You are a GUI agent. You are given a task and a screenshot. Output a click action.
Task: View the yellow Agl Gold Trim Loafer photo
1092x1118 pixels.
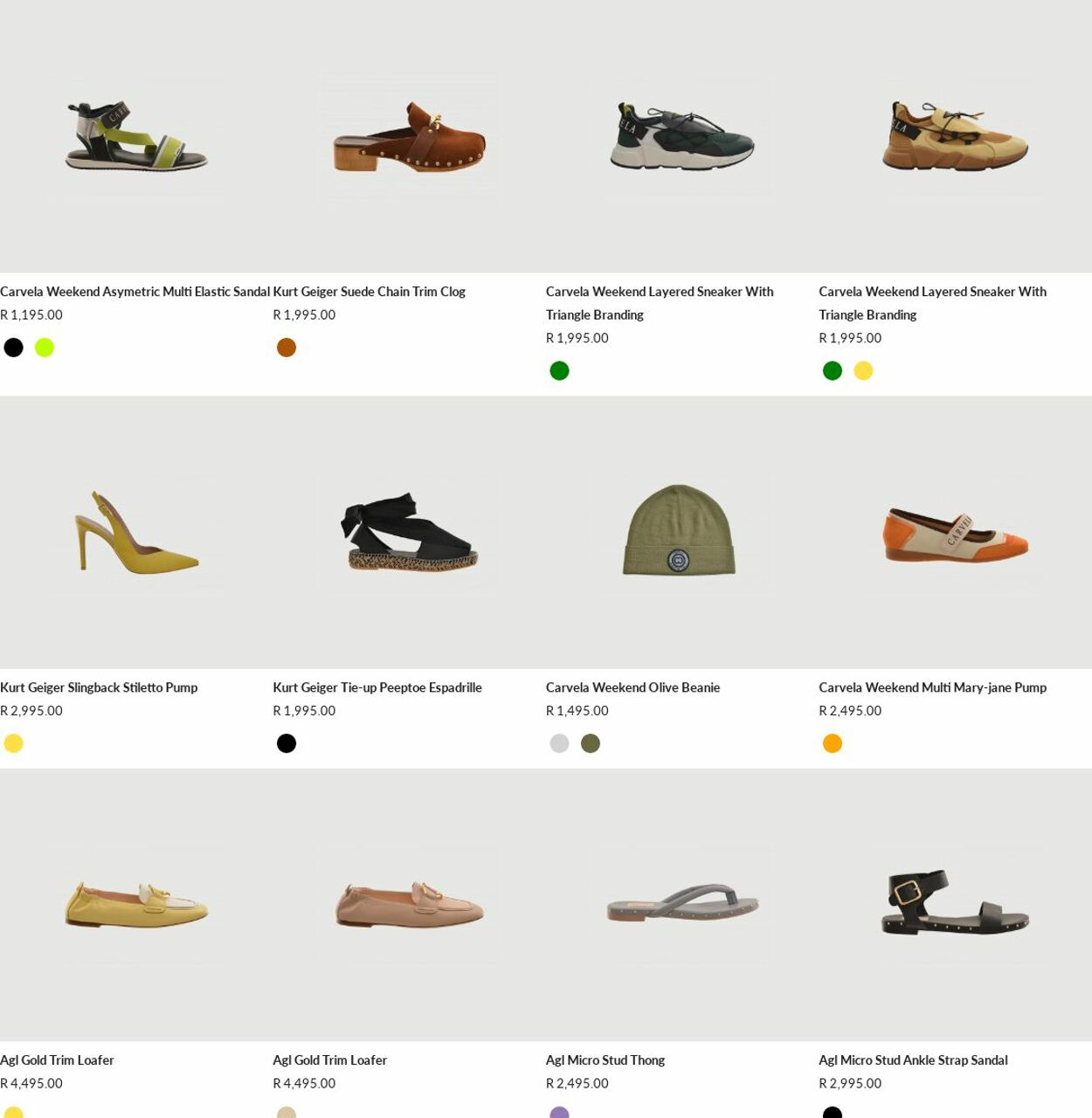tap(136, 905)
